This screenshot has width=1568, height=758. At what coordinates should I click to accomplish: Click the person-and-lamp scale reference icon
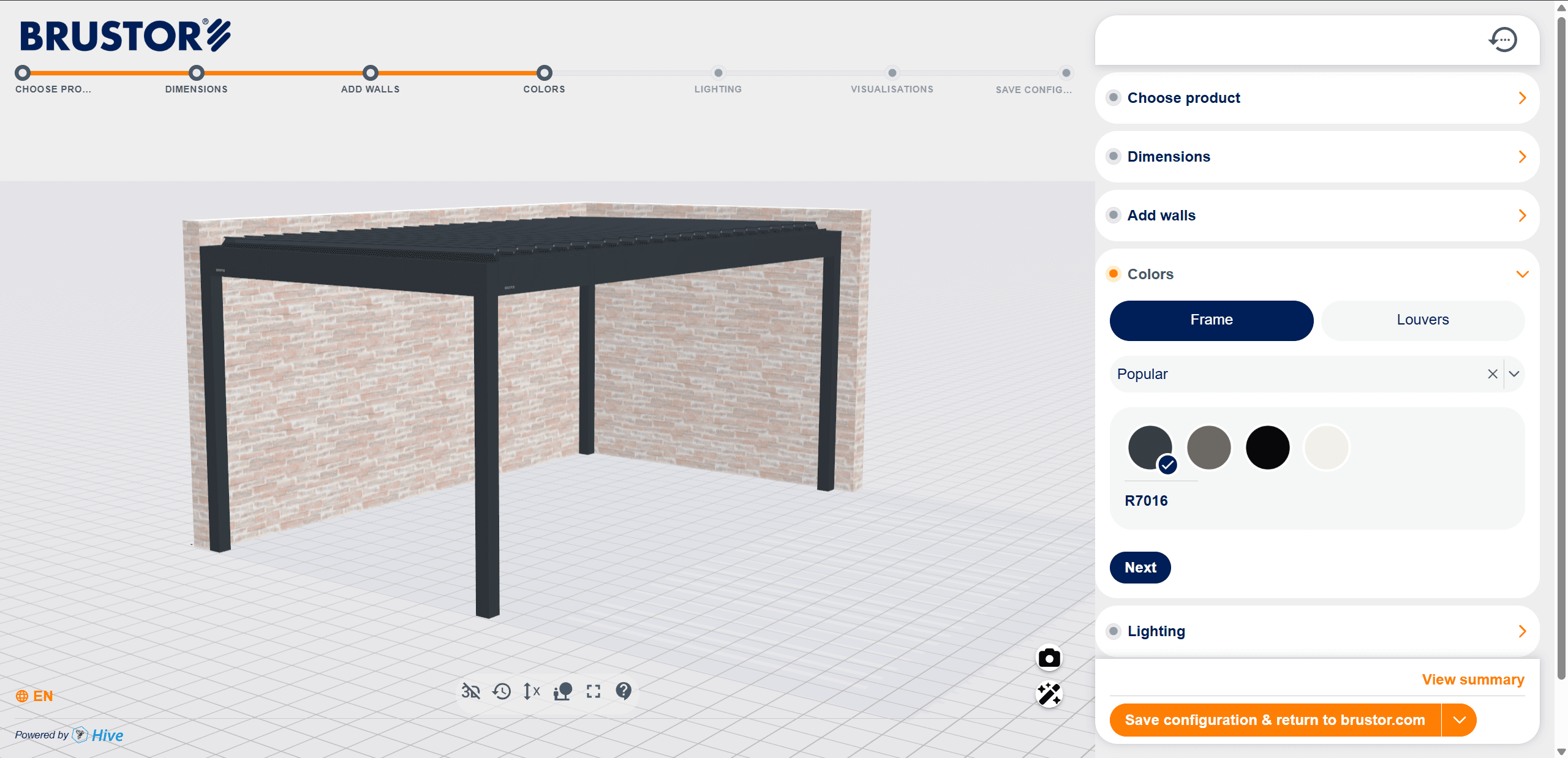click(562, 691)
